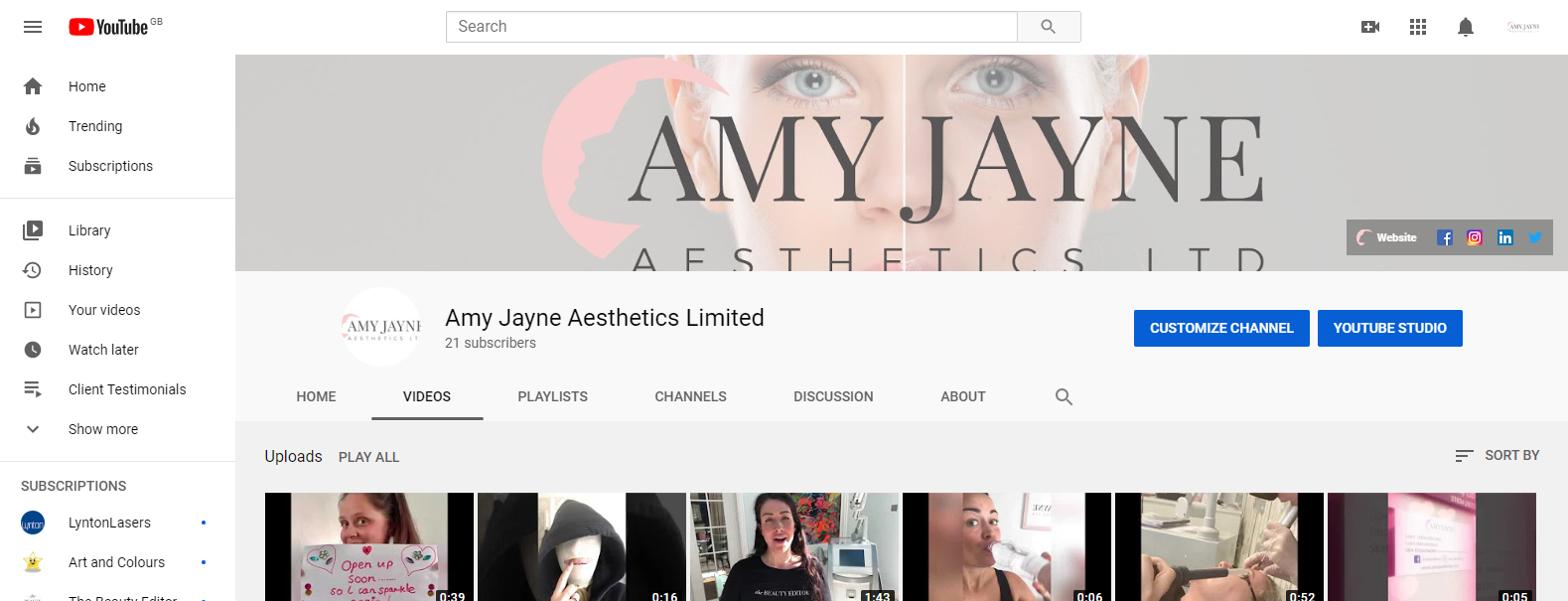Open the 'Open up soon' sign video thumbnail
The height and width of the screenshot is (601, 1568).
369,547
